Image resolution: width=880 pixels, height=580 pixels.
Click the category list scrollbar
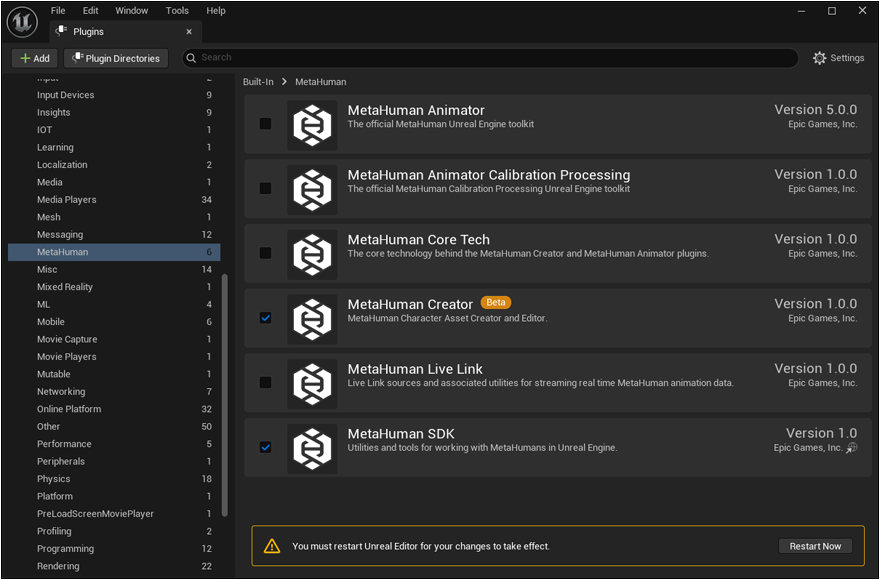(225, 395)
